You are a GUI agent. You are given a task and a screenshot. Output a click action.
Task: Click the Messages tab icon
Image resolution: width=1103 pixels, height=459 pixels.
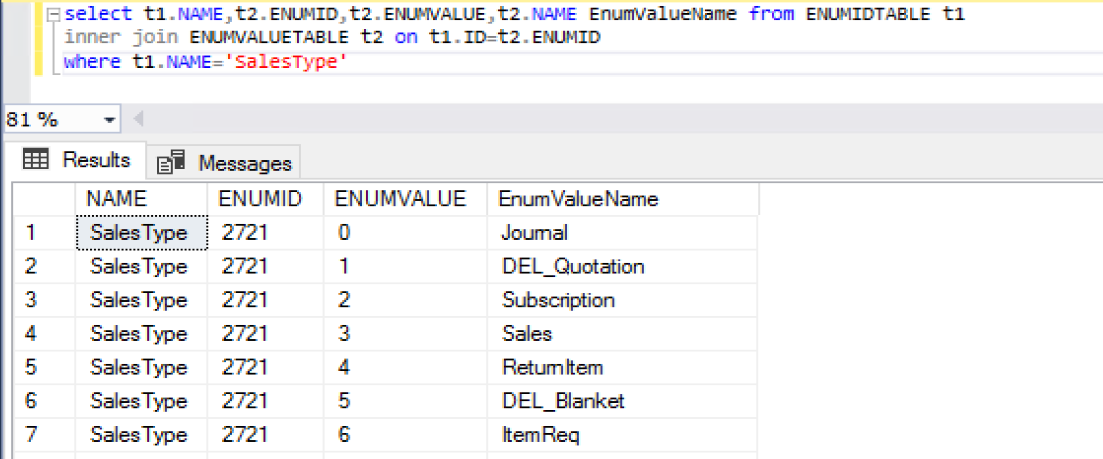click(x=172, y=162)
